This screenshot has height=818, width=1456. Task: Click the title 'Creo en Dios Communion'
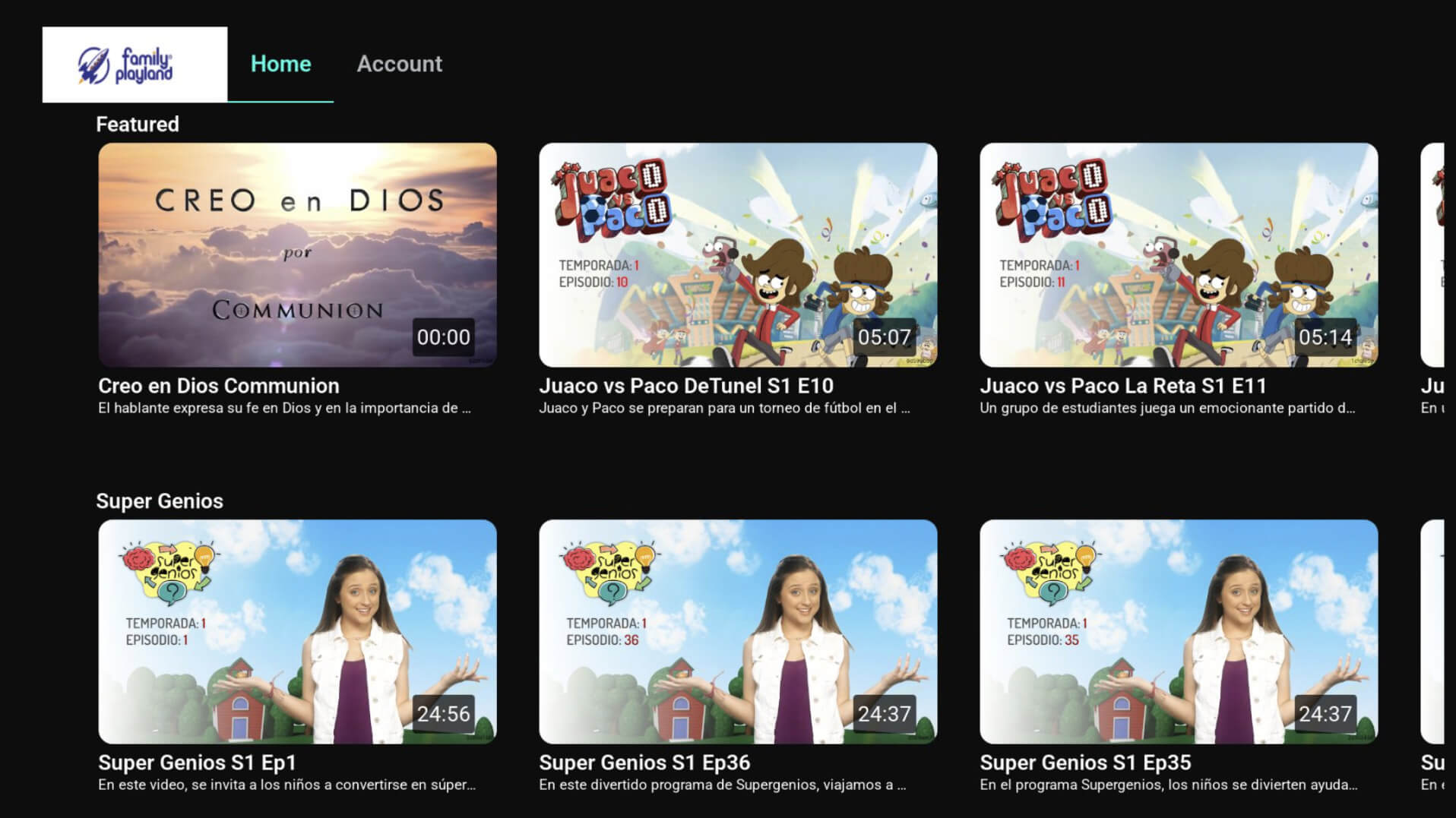219,386
